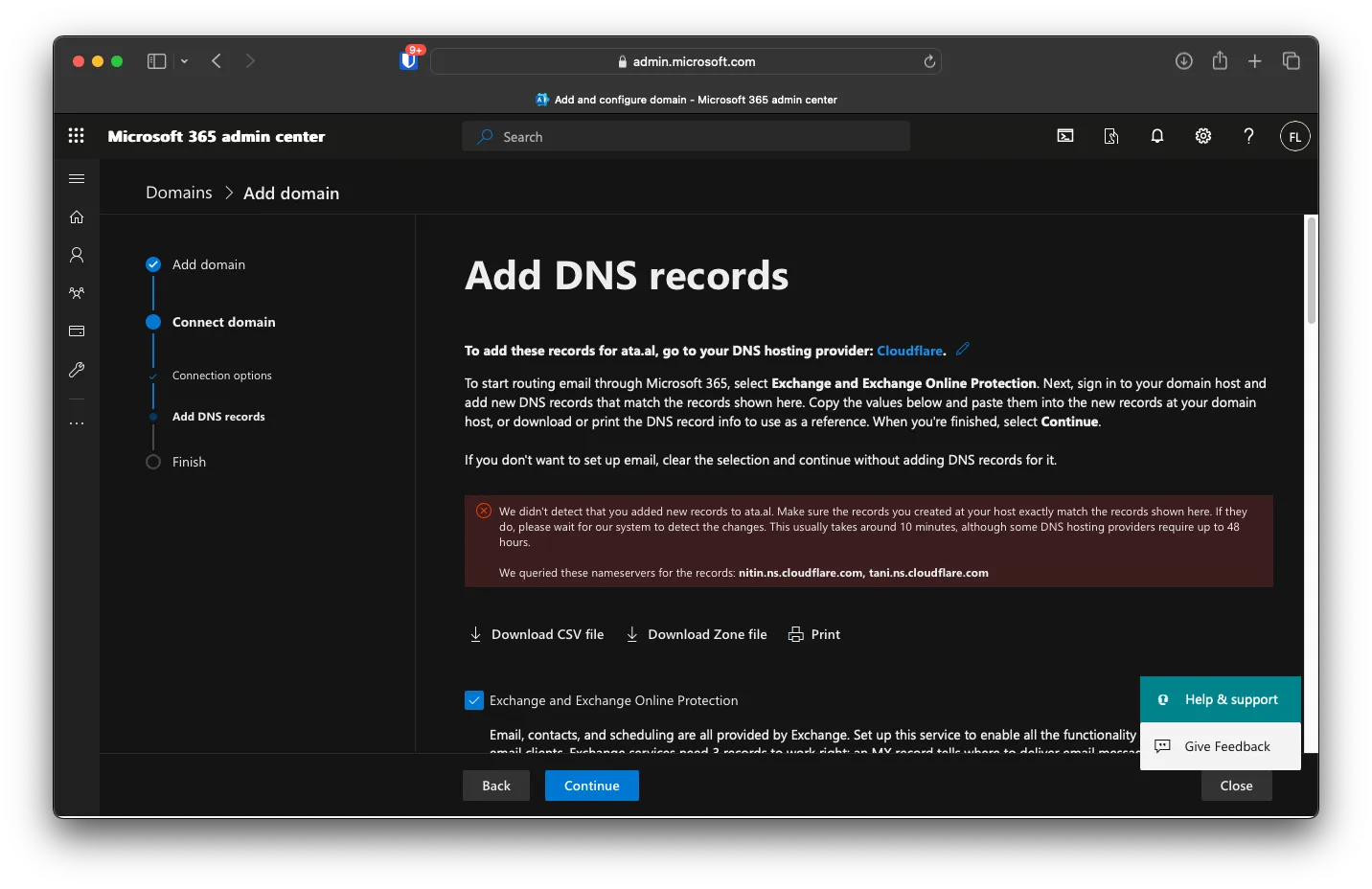Open the document icon in the header

point(1111,136)
